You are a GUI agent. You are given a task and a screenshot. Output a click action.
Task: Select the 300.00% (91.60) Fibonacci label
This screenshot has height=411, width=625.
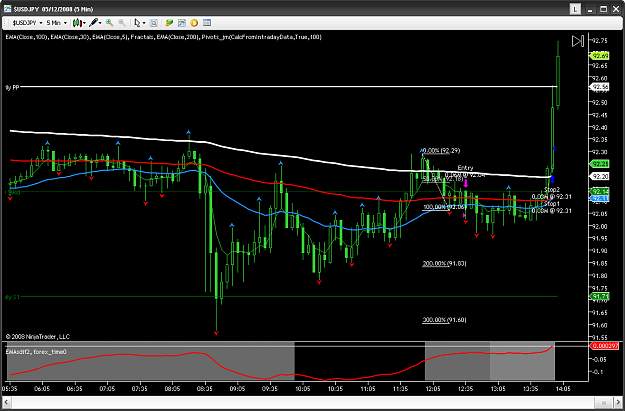pyautogui.click(x=444, y=320)
